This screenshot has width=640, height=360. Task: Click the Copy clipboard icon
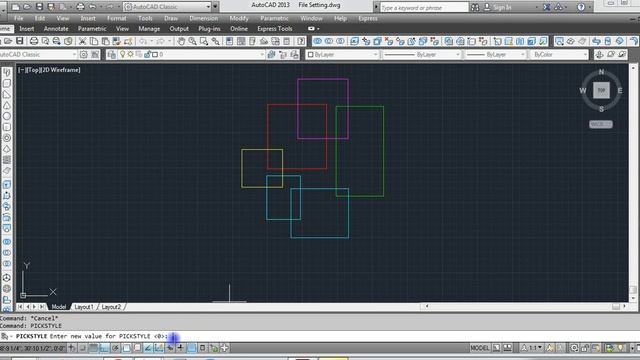[94, 41]
